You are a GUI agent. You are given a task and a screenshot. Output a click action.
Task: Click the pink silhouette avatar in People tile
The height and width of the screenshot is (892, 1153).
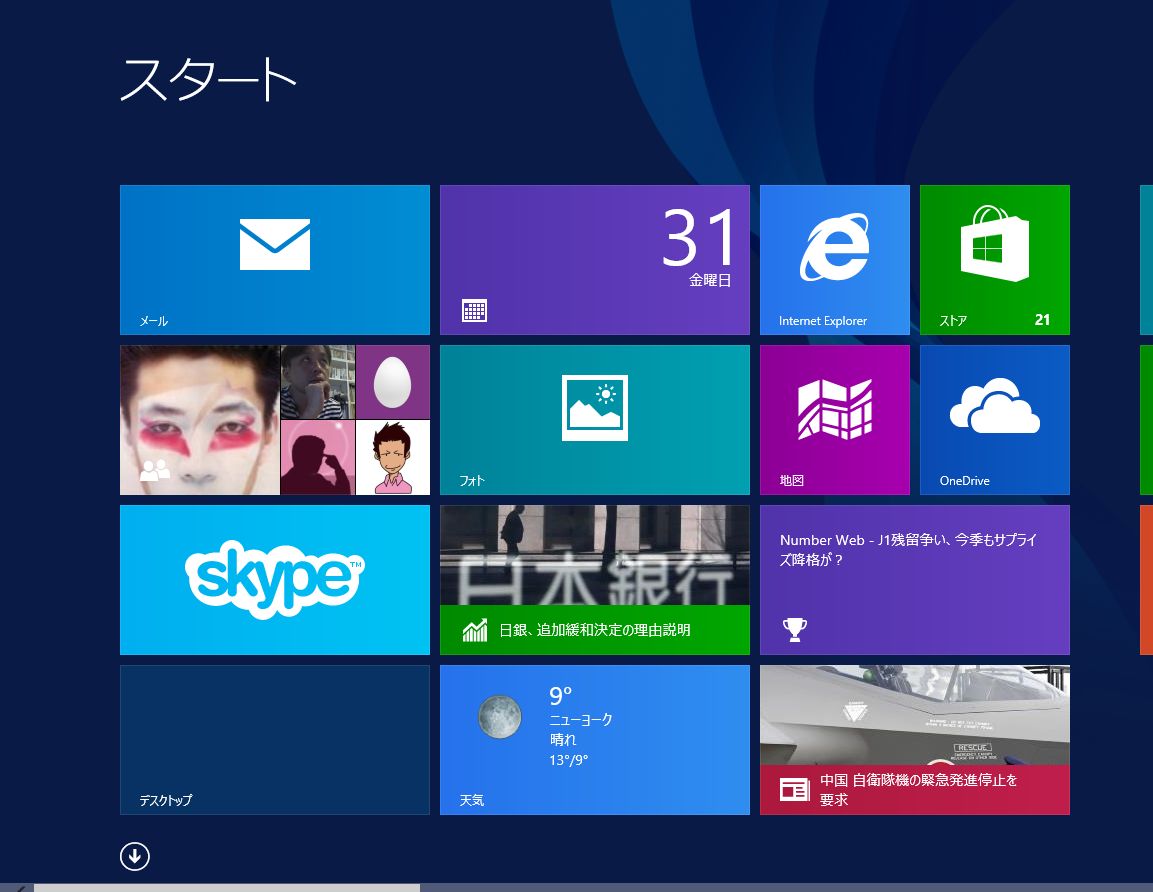318,457
